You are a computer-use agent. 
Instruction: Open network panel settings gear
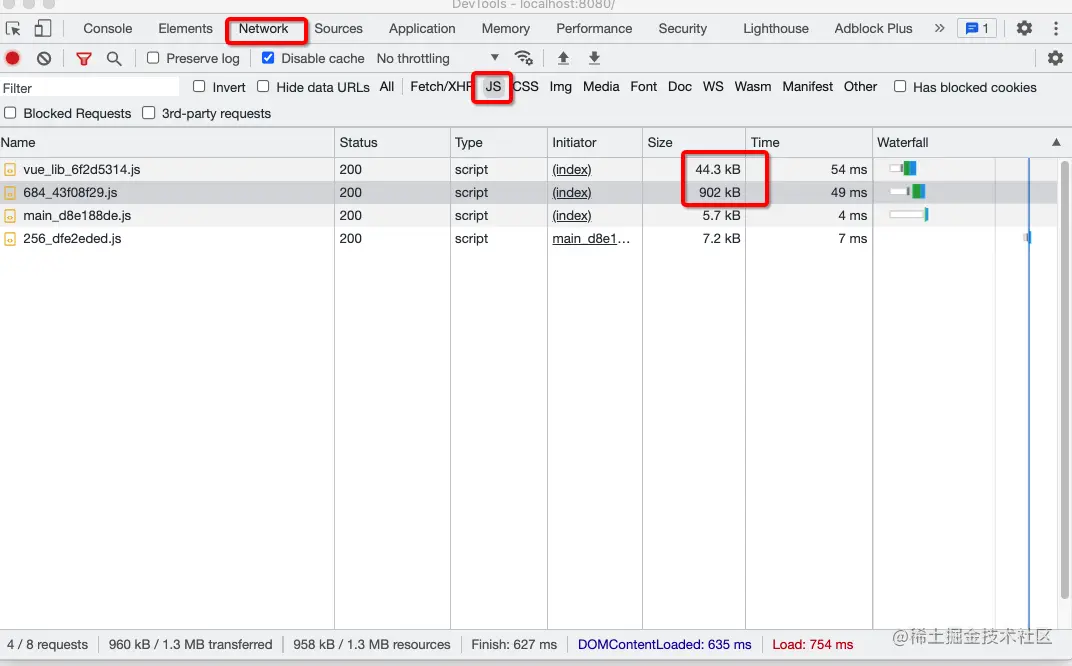pos(1055,58)
